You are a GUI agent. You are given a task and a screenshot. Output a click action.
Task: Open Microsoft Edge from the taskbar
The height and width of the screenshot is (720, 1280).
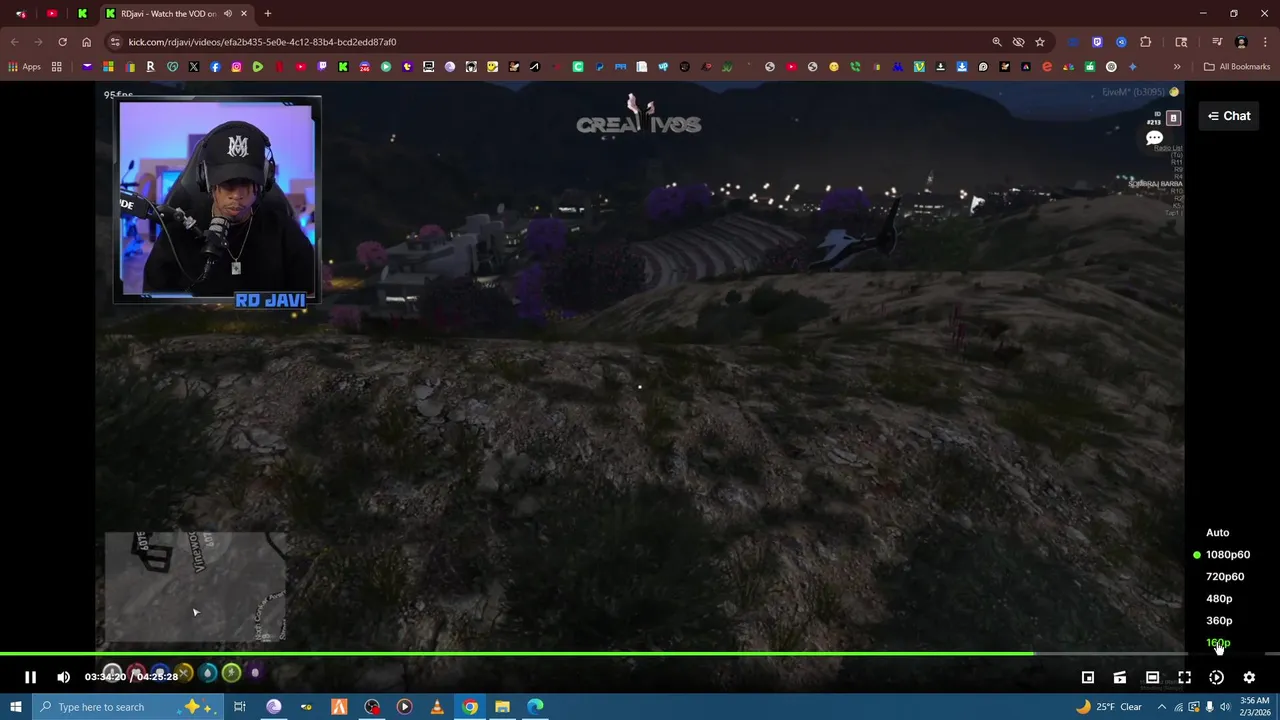(x=535, y=707)
